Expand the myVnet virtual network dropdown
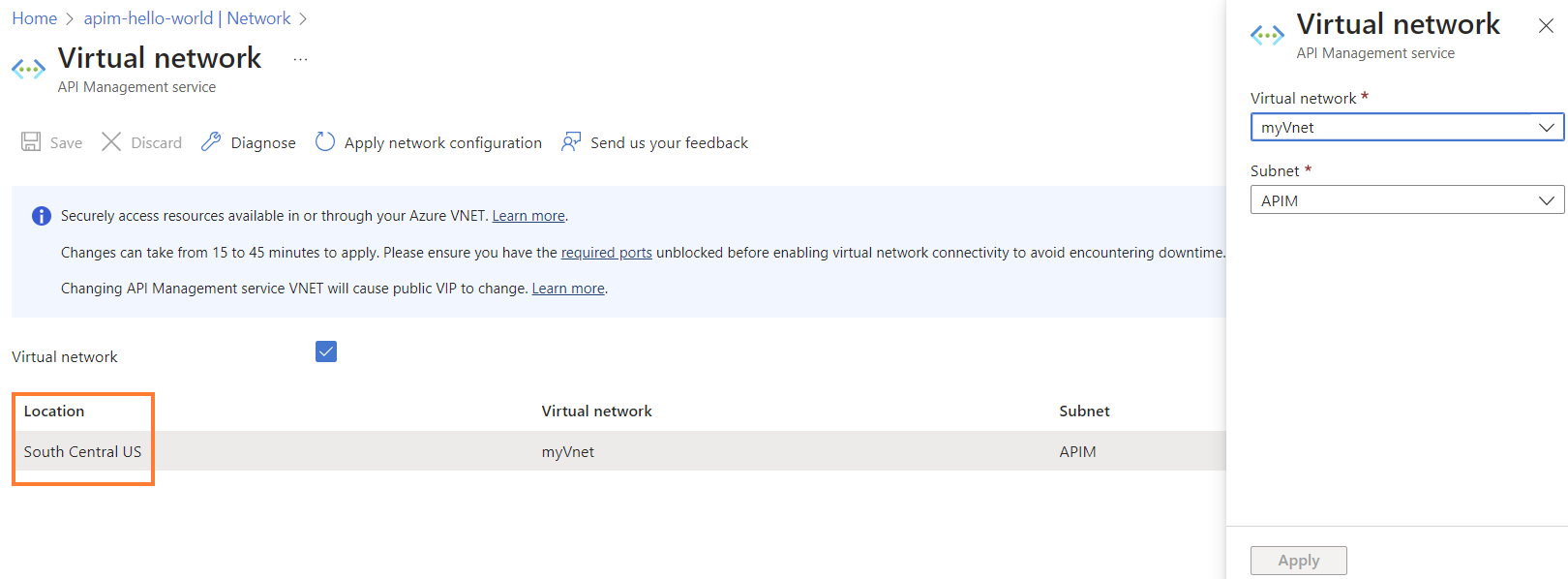This screenshot has height=579, width=1568. [x=1407, y=127]
